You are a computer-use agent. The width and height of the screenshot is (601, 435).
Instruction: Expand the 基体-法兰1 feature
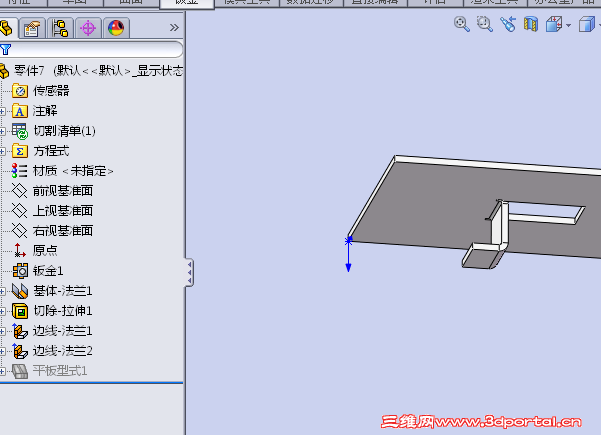click(2, 292)
